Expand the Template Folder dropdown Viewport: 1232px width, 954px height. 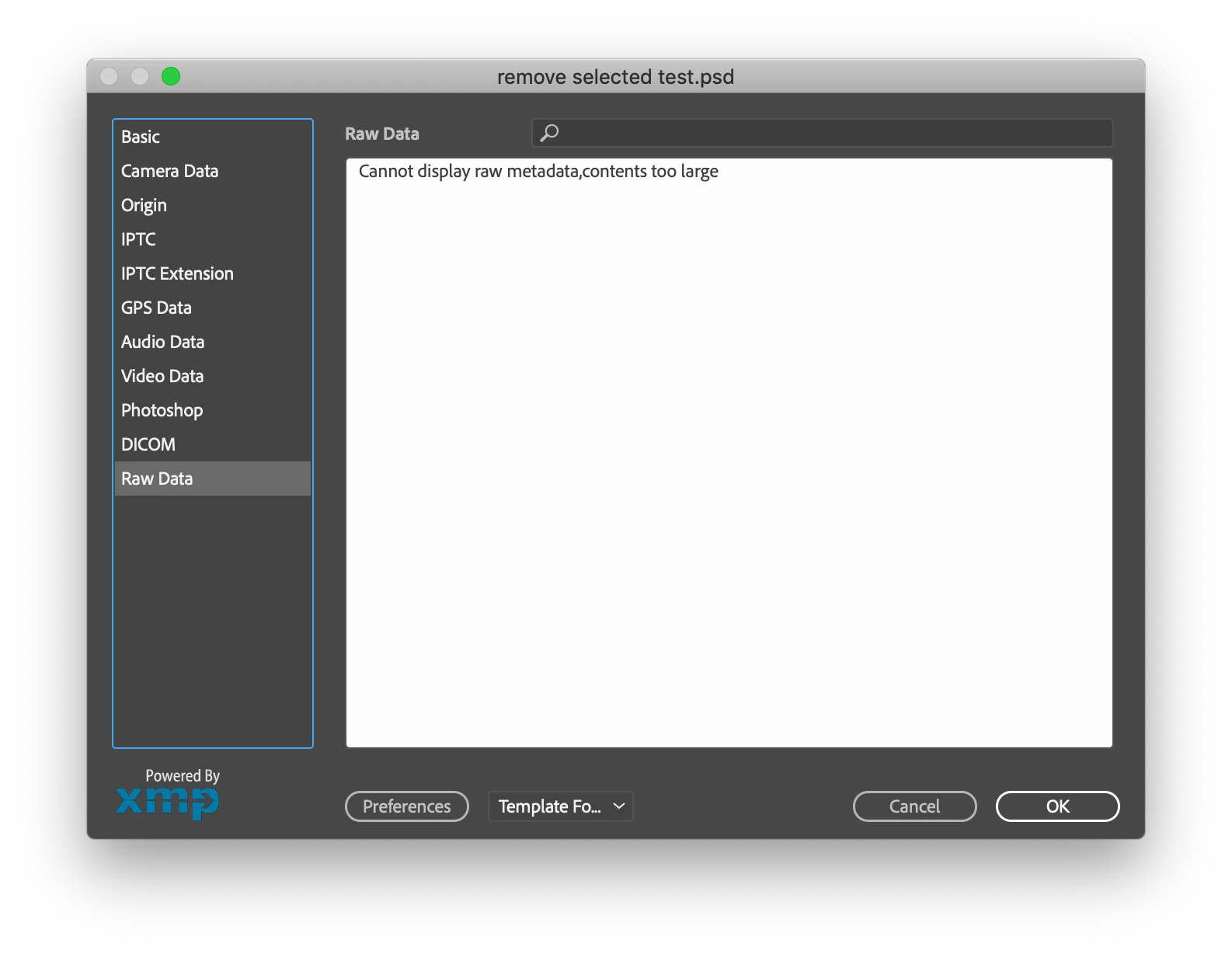pos(560,806)
